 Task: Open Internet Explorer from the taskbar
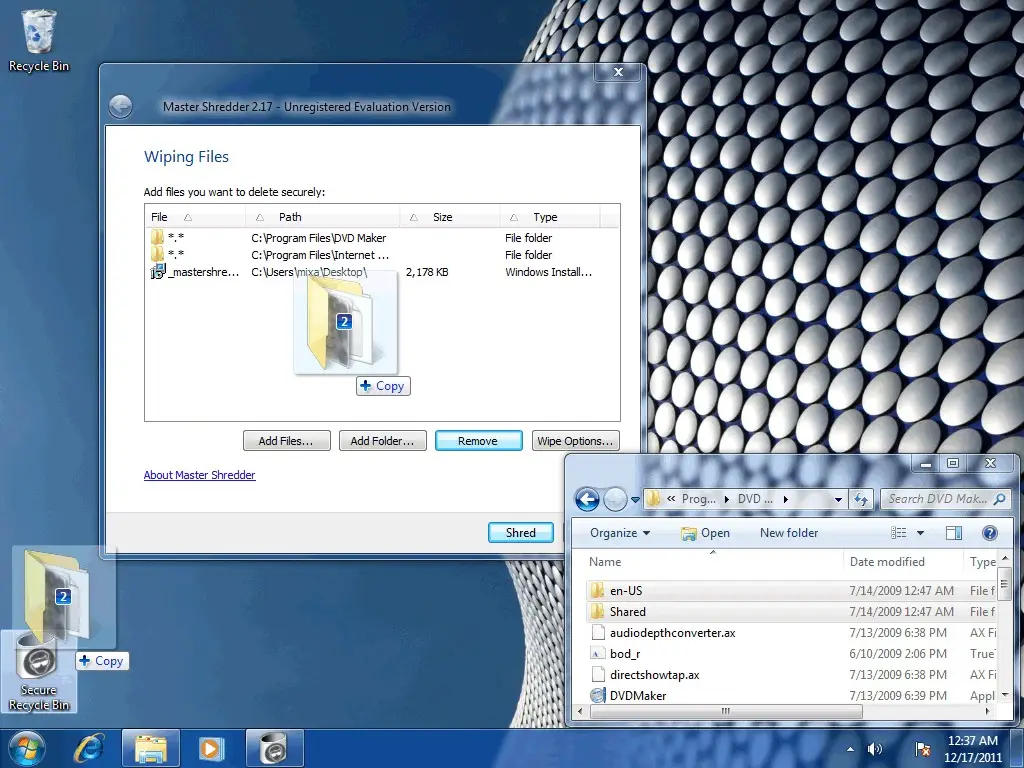(90, 748)
